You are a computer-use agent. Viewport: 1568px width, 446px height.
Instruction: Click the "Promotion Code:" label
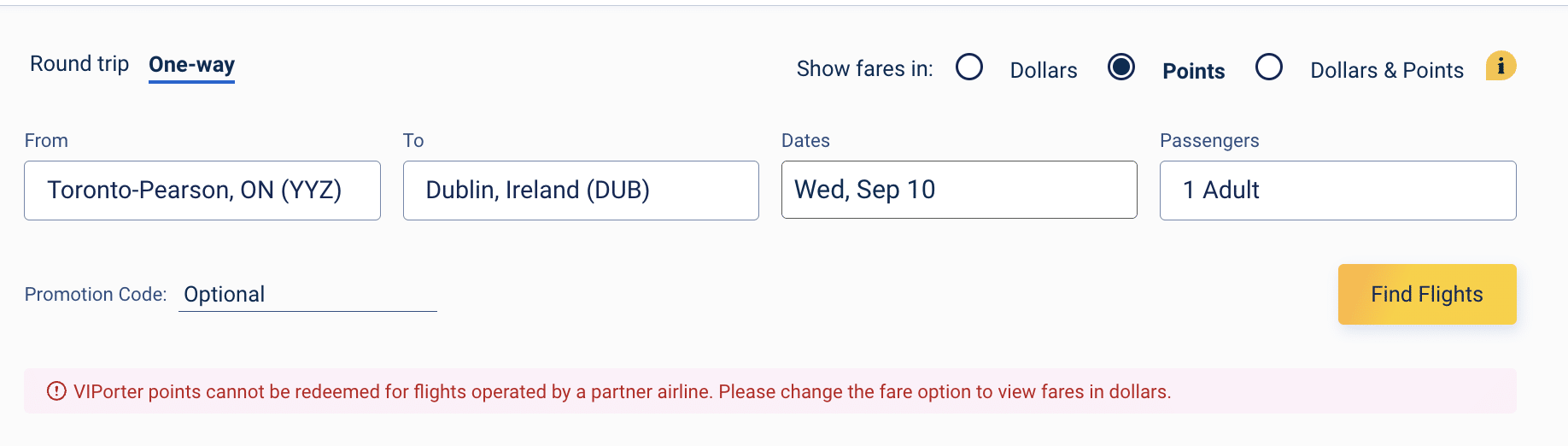point(96,295)
